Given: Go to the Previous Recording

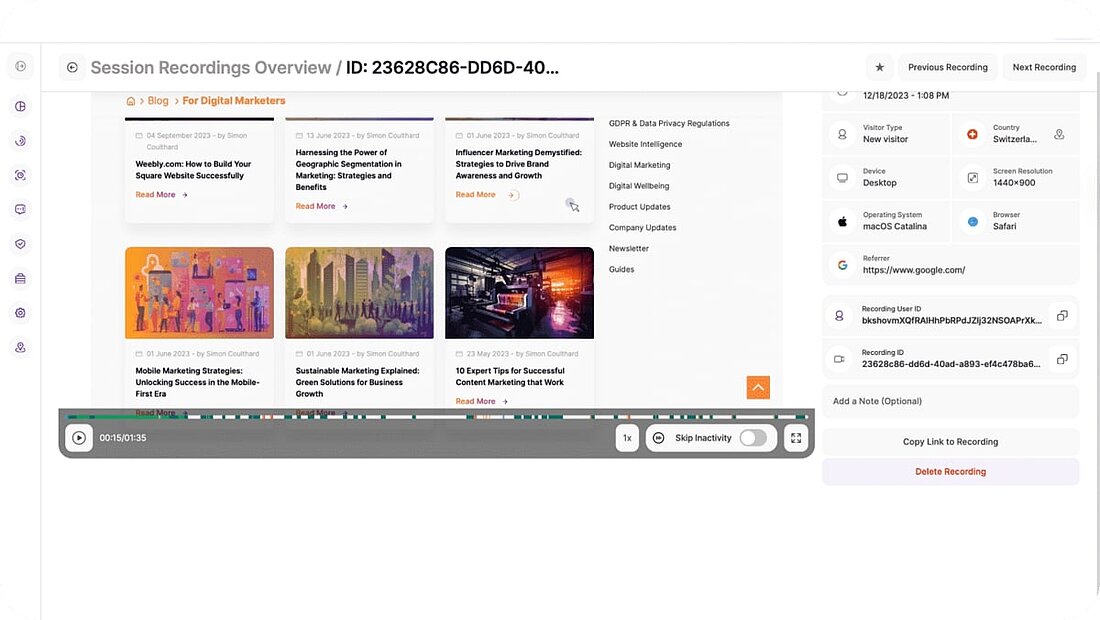Looking at the screenshot, I should point(947,68).
